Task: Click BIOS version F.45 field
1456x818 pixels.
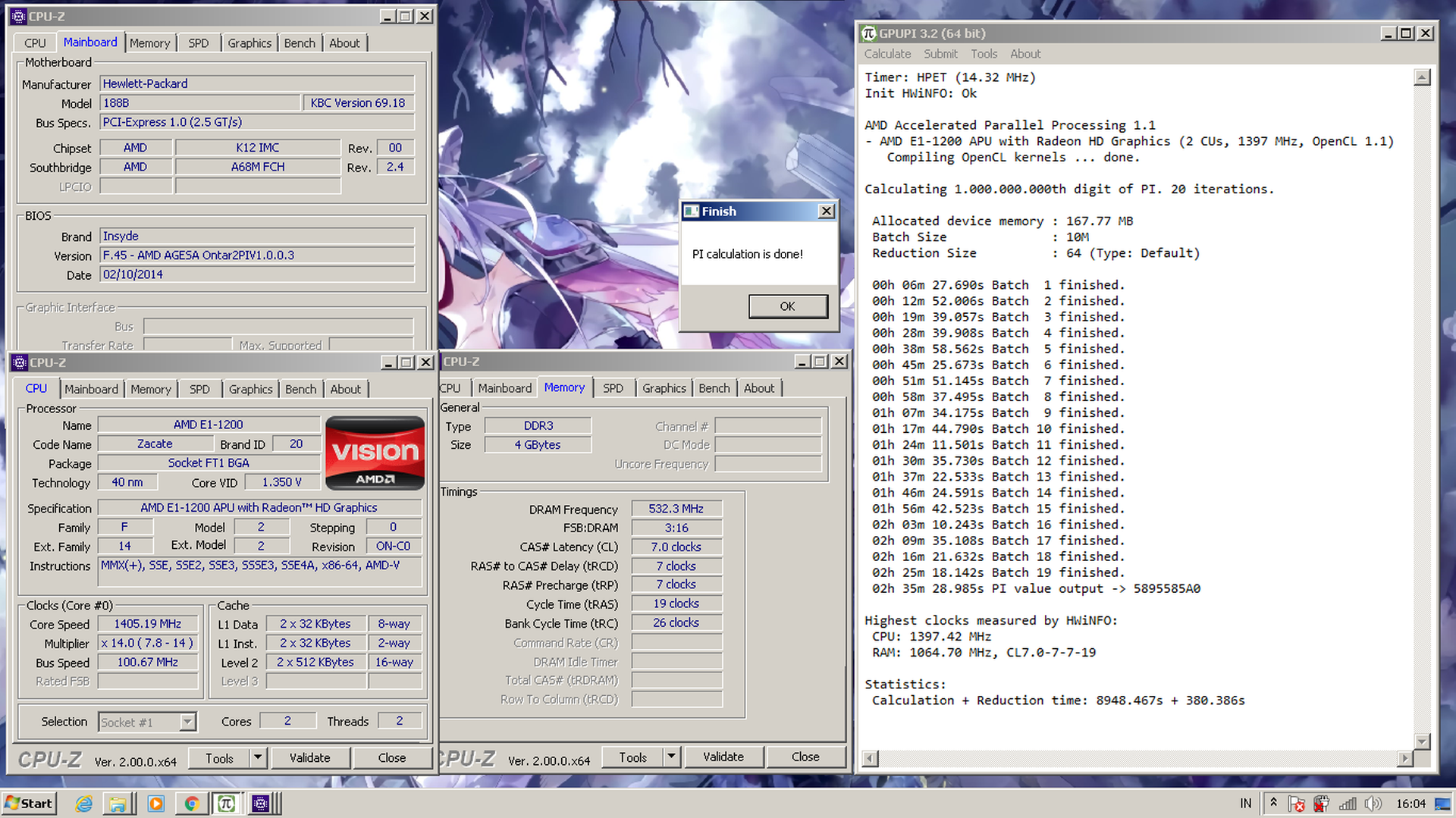Action: [x=257, y=255]
